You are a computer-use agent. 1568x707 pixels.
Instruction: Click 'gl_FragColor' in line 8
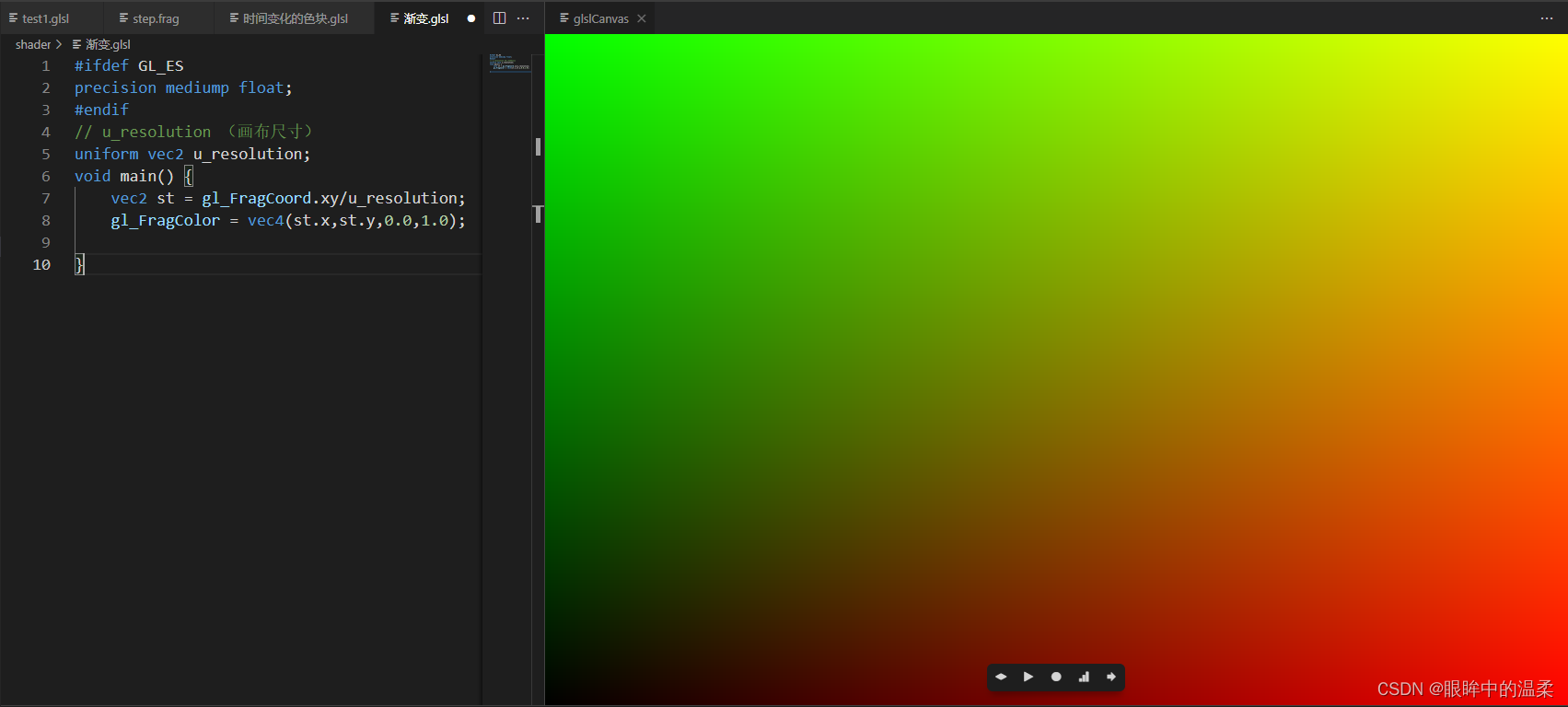(x=166, y=221)
